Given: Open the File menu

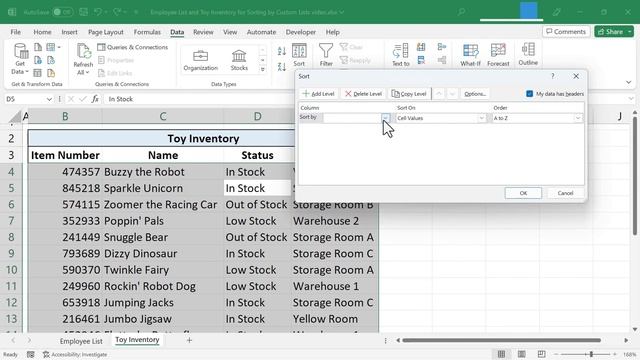Looking at the screenshot, I should (x=16, y=32).
